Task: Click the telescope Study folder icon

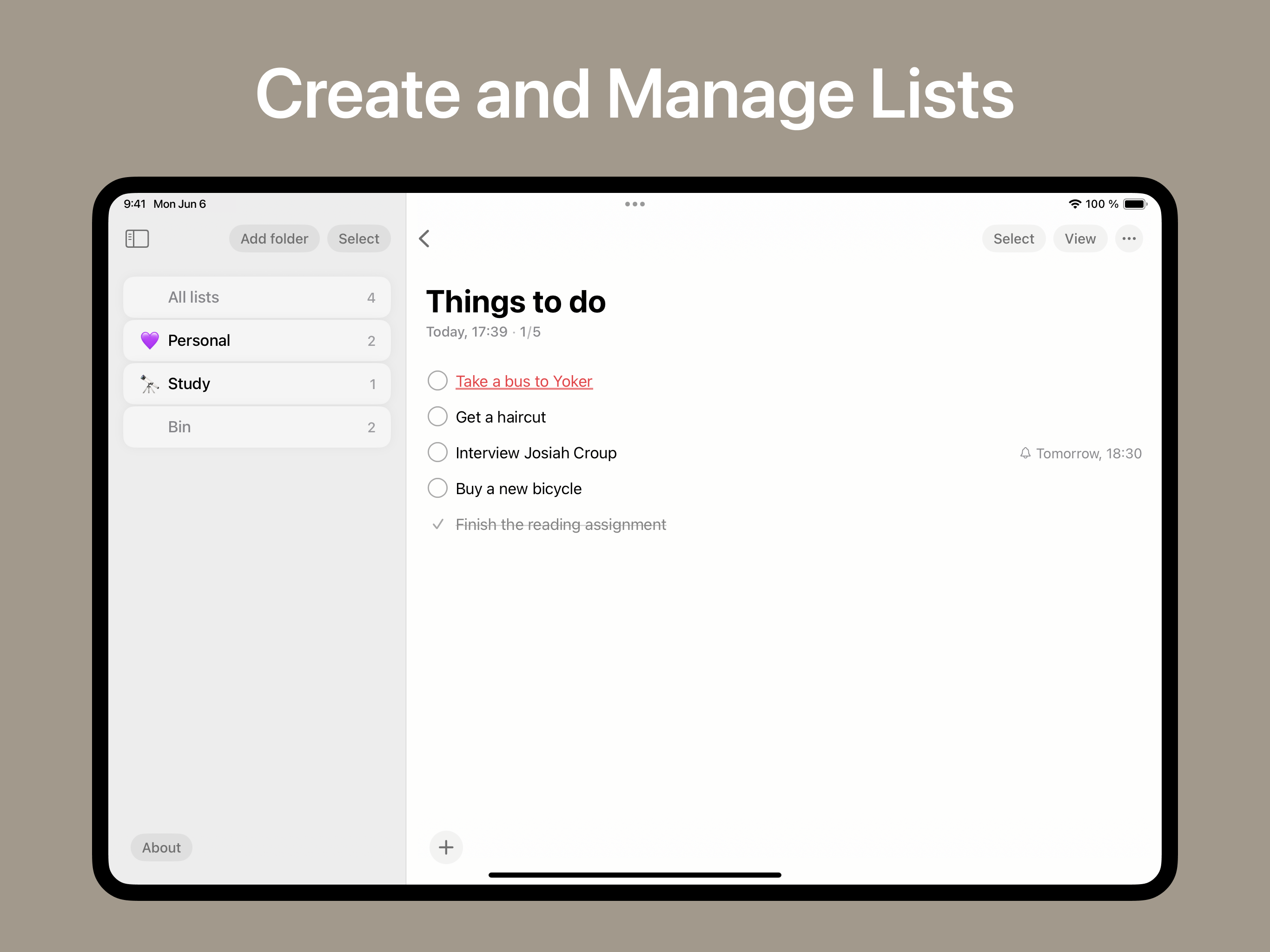Action: point(150,383)
